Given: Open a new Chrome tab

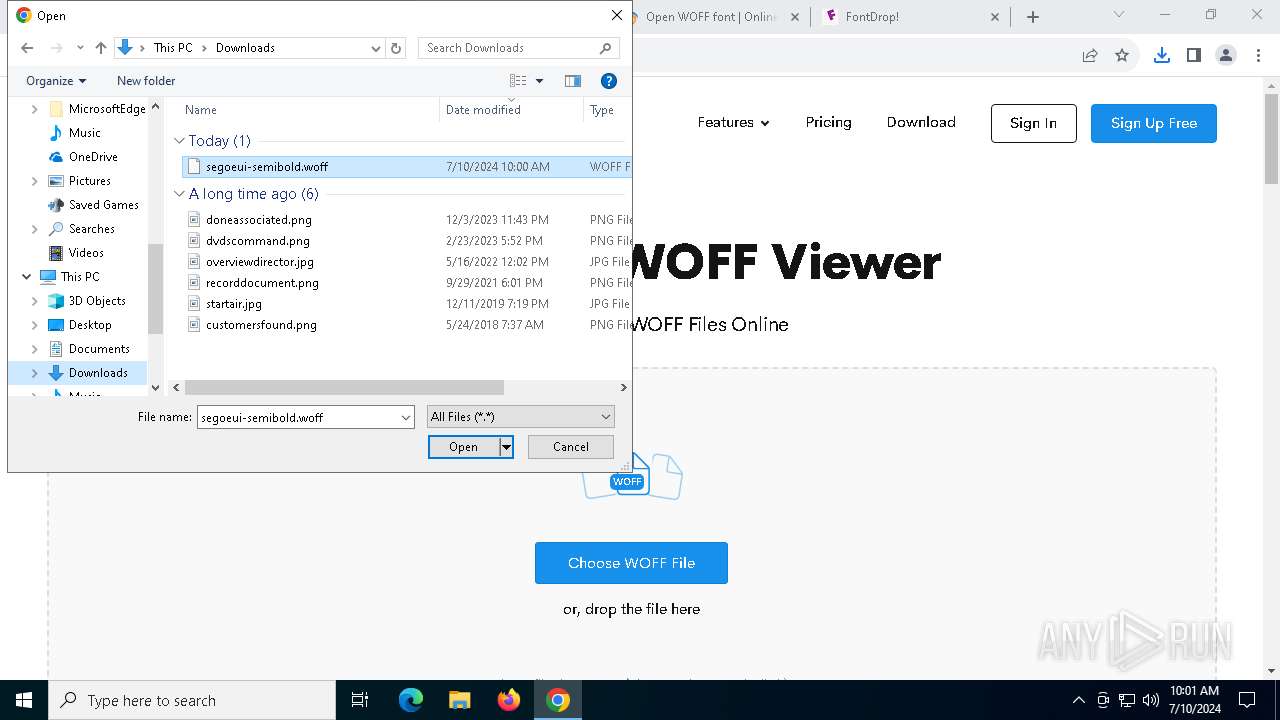Looking at the screenshot, I should click(x=1033, y=17).
